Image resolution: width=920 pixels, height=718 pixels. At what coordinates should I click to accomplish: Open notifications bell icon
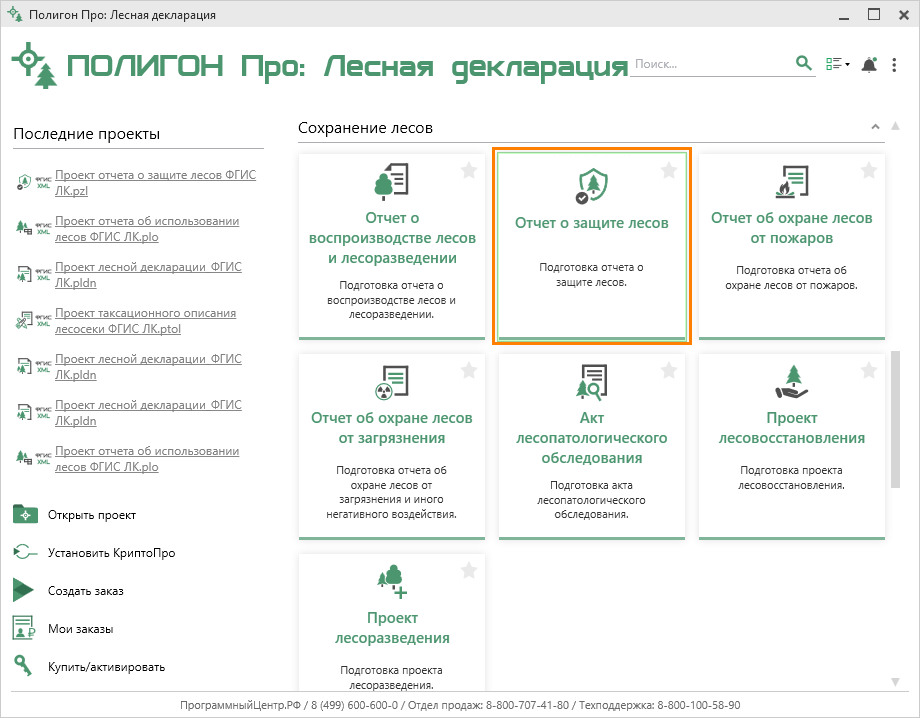(869, 65)
